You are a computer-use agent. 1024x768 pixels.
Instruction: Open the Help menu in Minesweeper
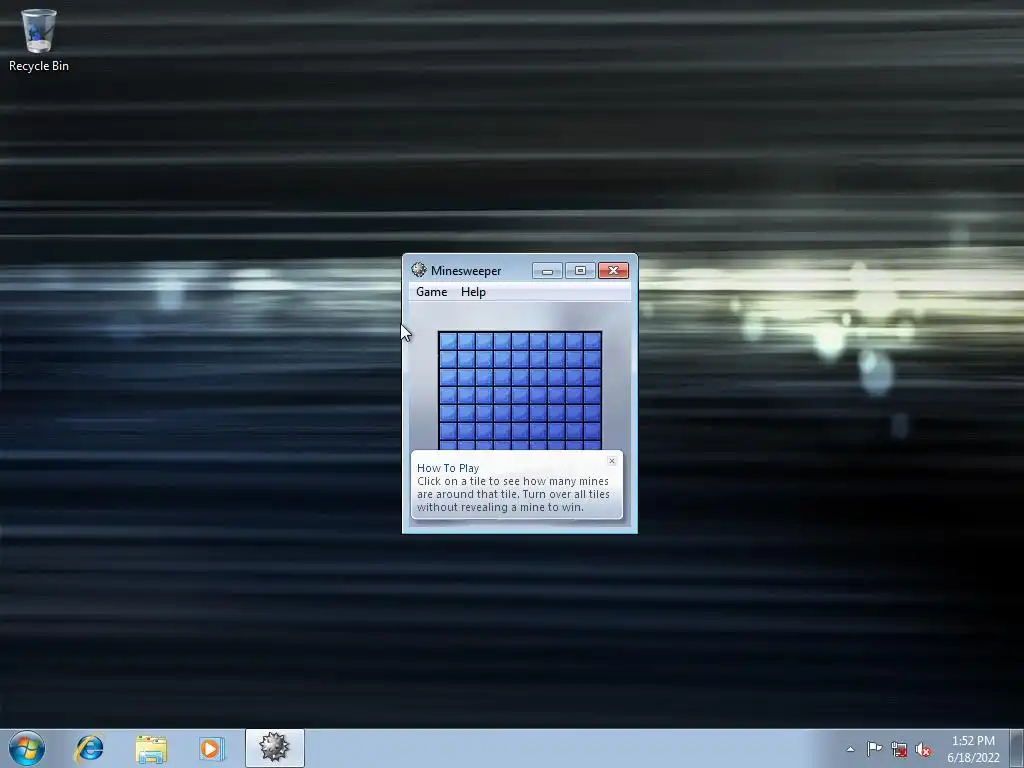[x=473, y=292]
